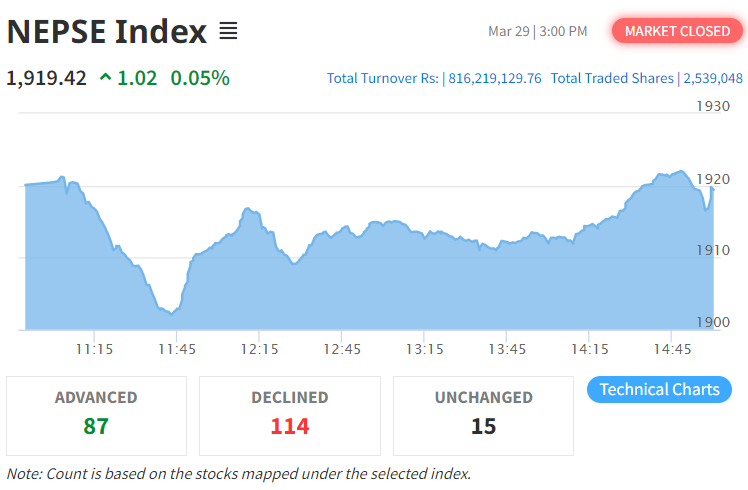Click the Total Traded Shares value

point(713,78)
